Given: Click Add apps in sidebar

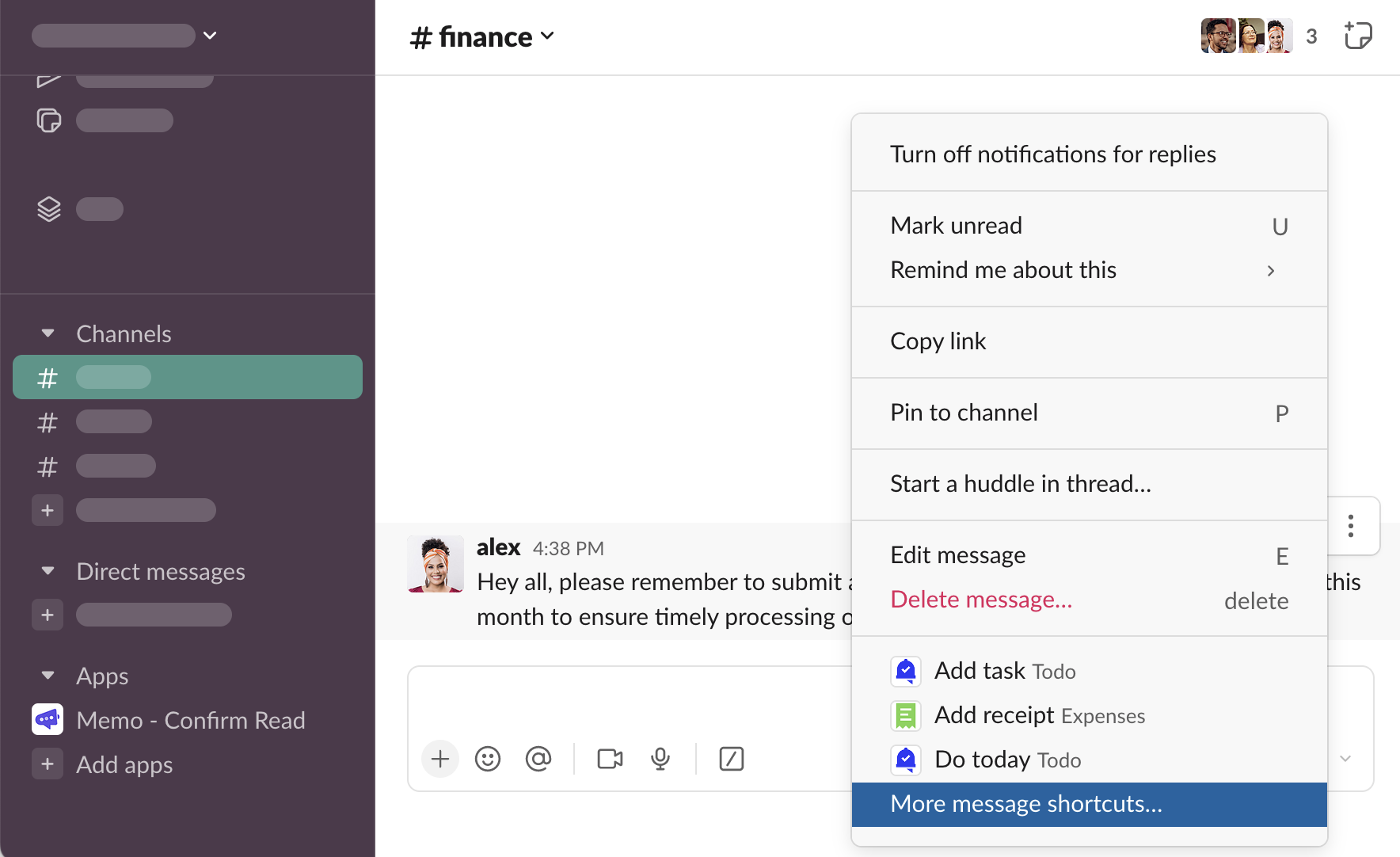Looking at the screenshot, I should (x=124, y=764).
